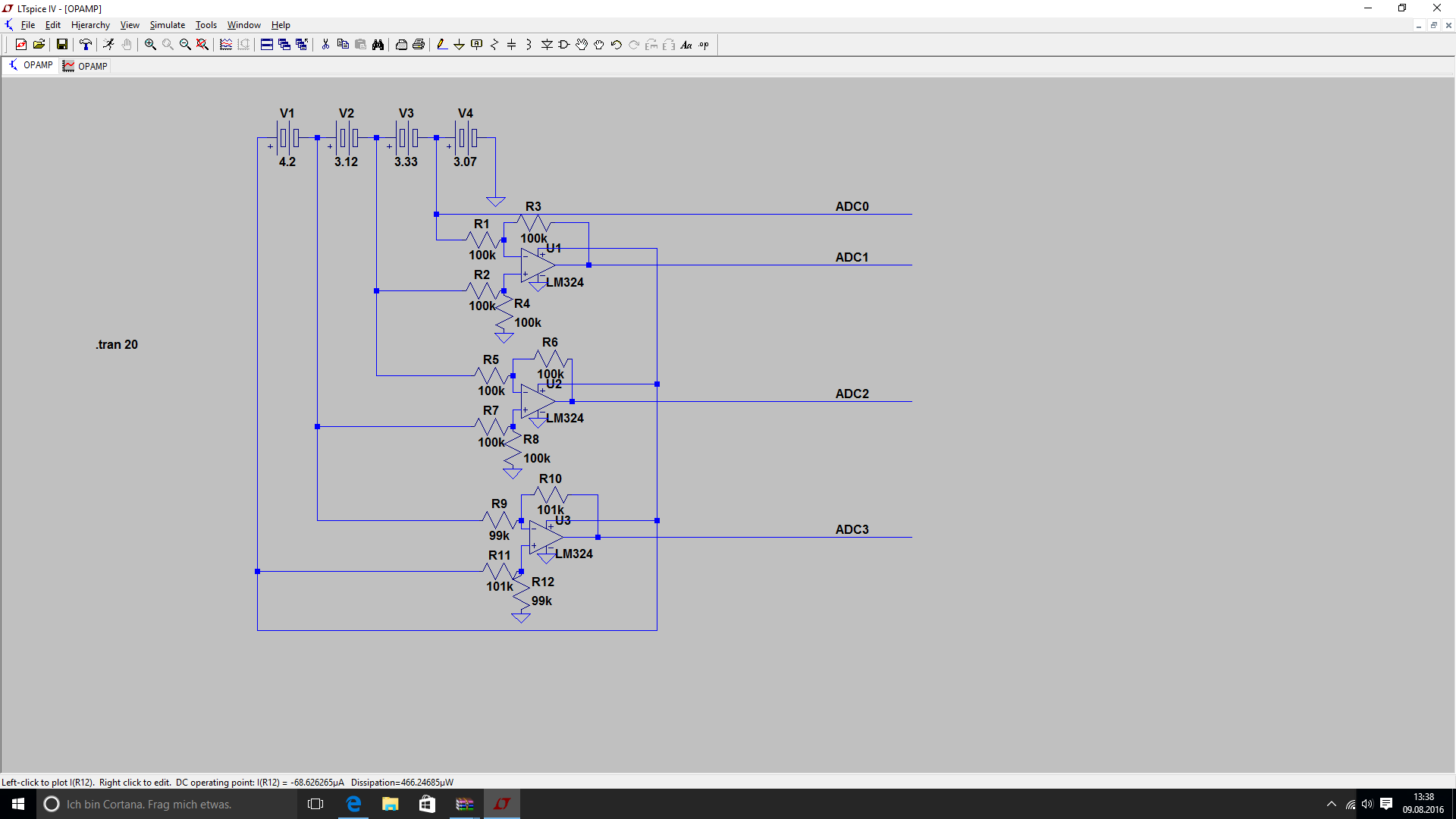Place an Inductor component
1456x819 pixels.
point(529,45)
